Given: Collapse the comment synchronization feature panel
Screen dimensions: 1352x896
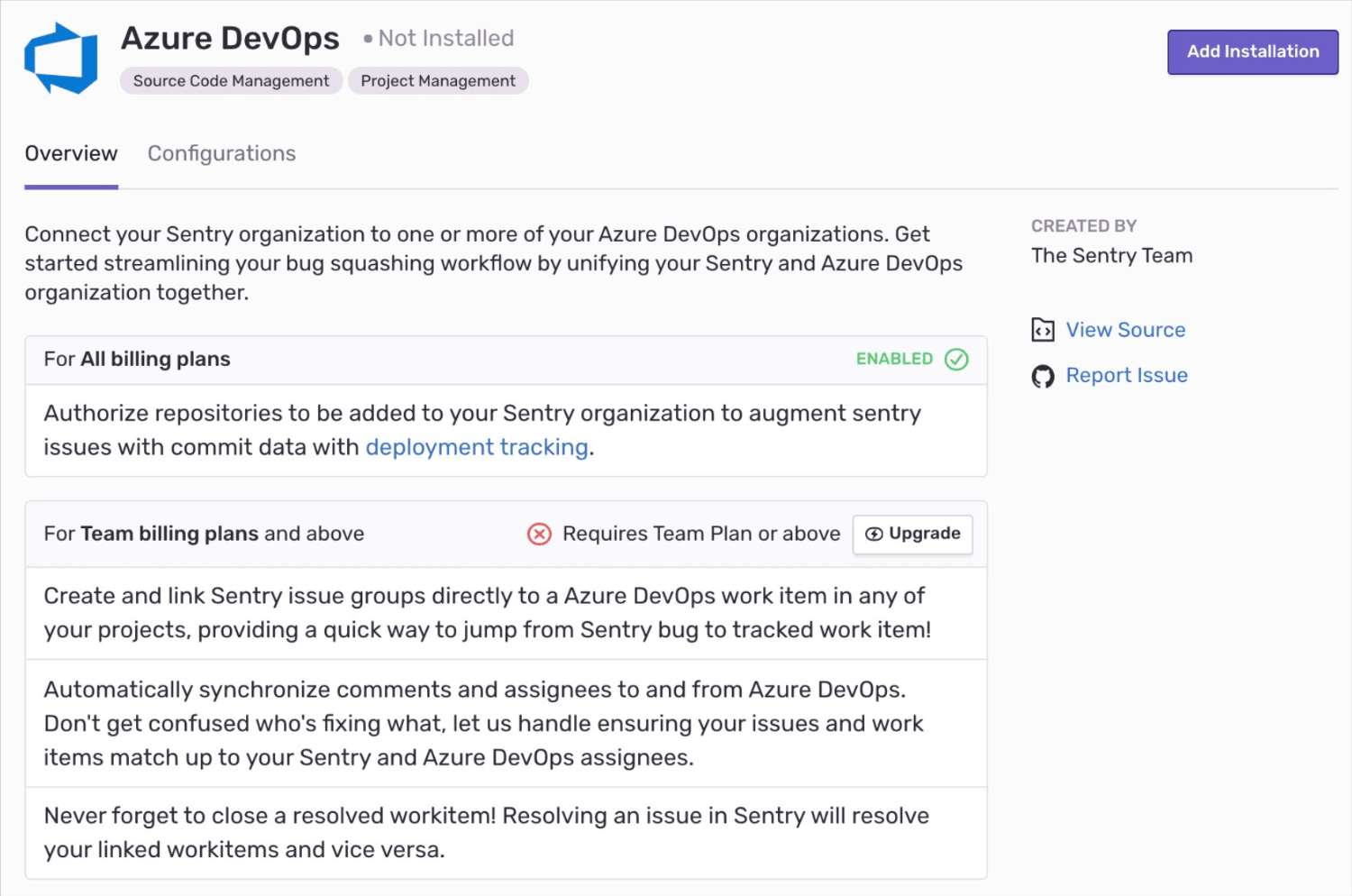Looking at the screenshot, I should 505,723.
